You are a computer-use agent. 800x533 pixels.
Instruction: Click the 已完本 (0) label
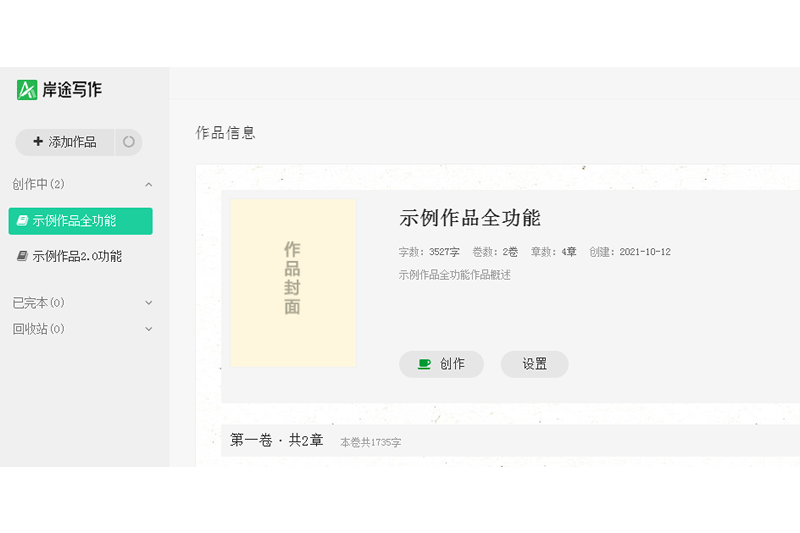(x=38, y=303)
